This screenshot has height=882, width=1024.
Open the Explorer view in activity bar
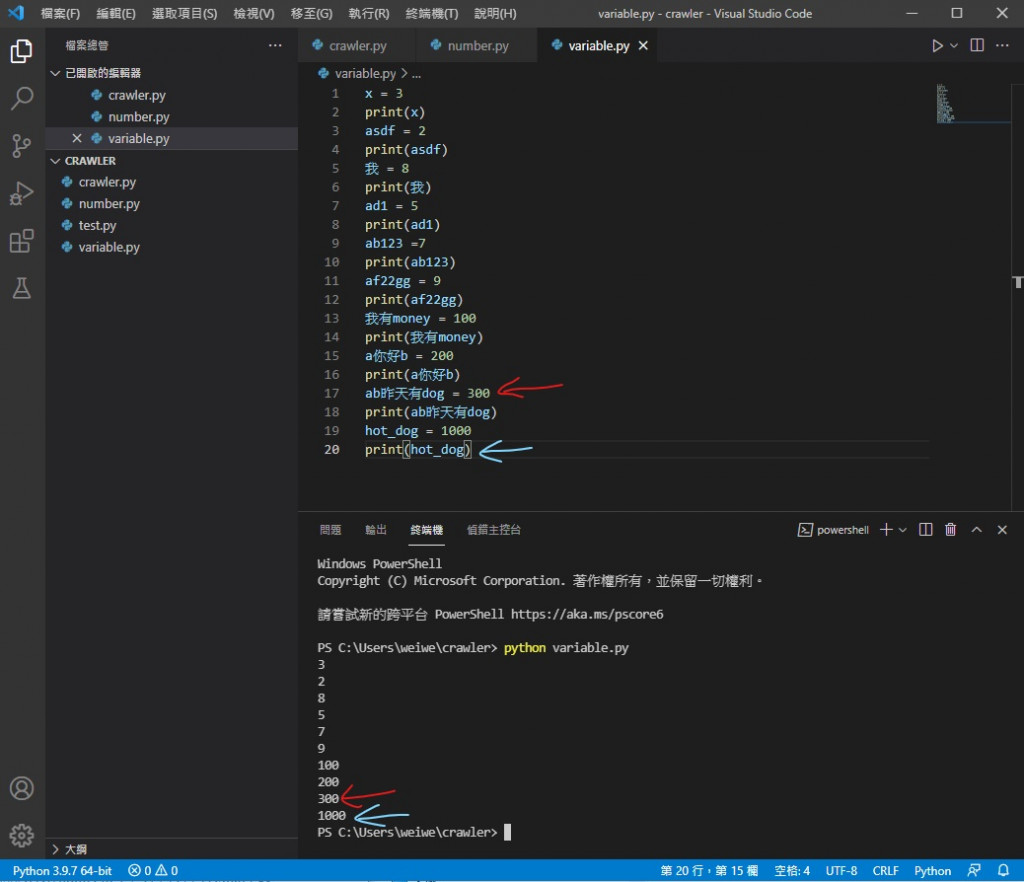pos(22,51)
